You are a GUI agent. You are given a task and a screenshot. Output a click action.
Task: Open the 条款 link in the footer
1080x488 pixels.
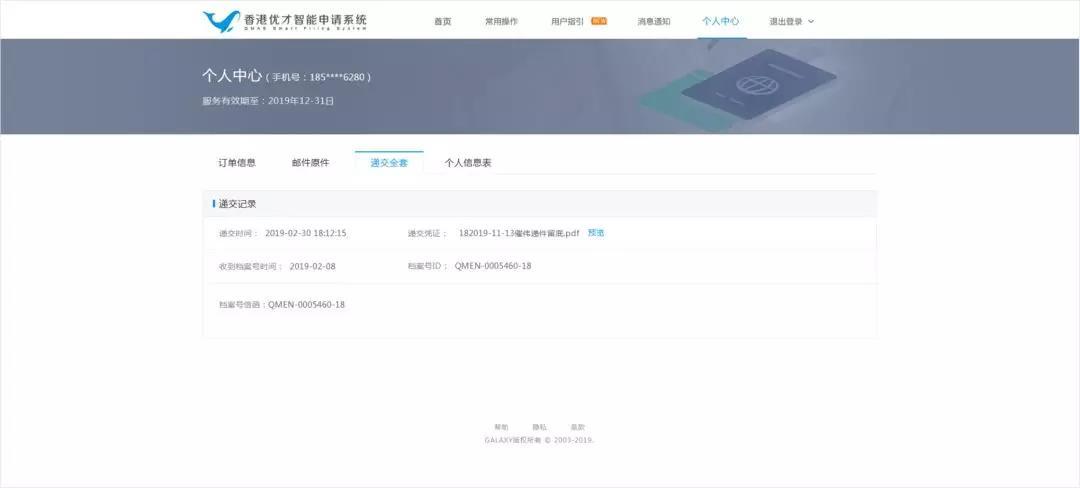point(577,427)
